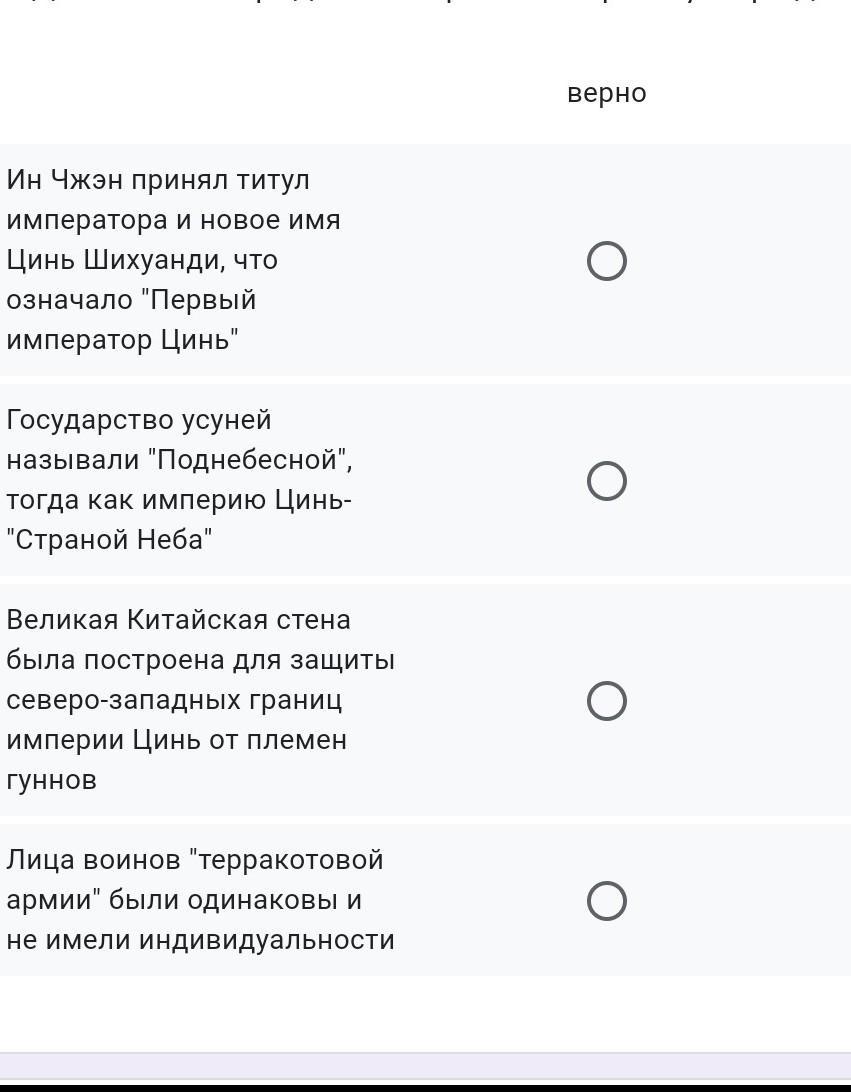Click the 'верно' column header
The width and height of the screenshot is (851, 1092).
coord(606,93)
